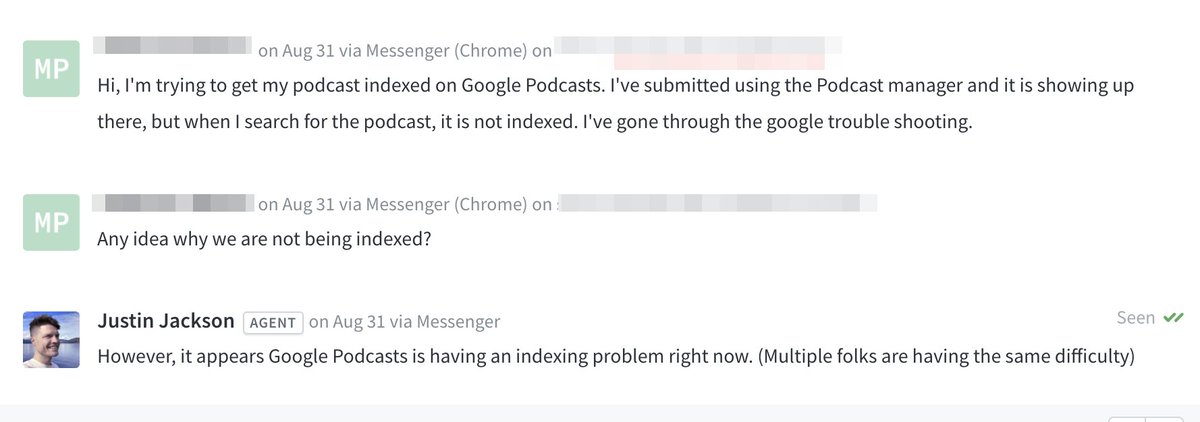Click the first green MP avatar
The image size is (1200, 422).
point(50,68)
